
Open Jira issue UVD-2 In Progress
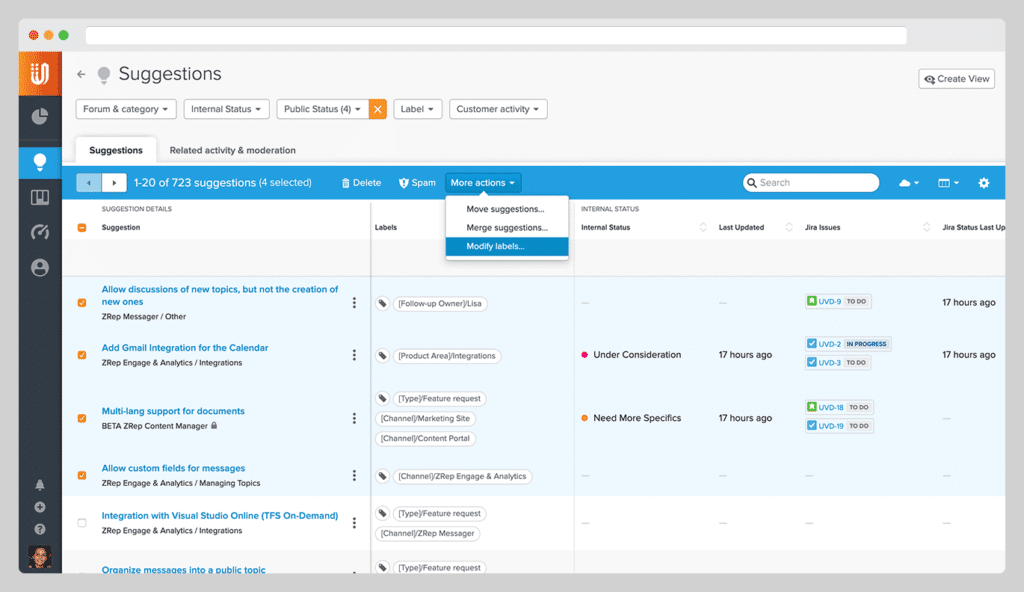848,344
